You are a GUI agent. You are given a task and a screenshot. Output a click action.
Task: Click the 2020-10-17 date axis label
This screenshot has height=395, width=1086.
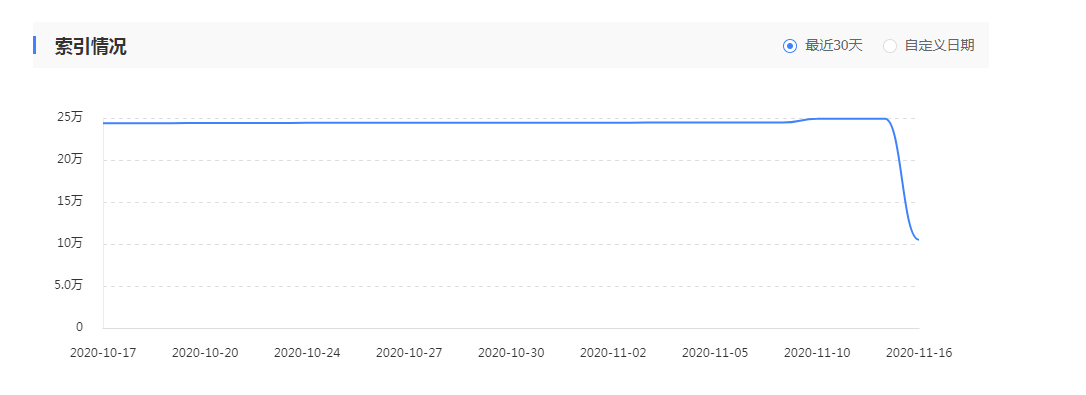(x=103, y=353)
